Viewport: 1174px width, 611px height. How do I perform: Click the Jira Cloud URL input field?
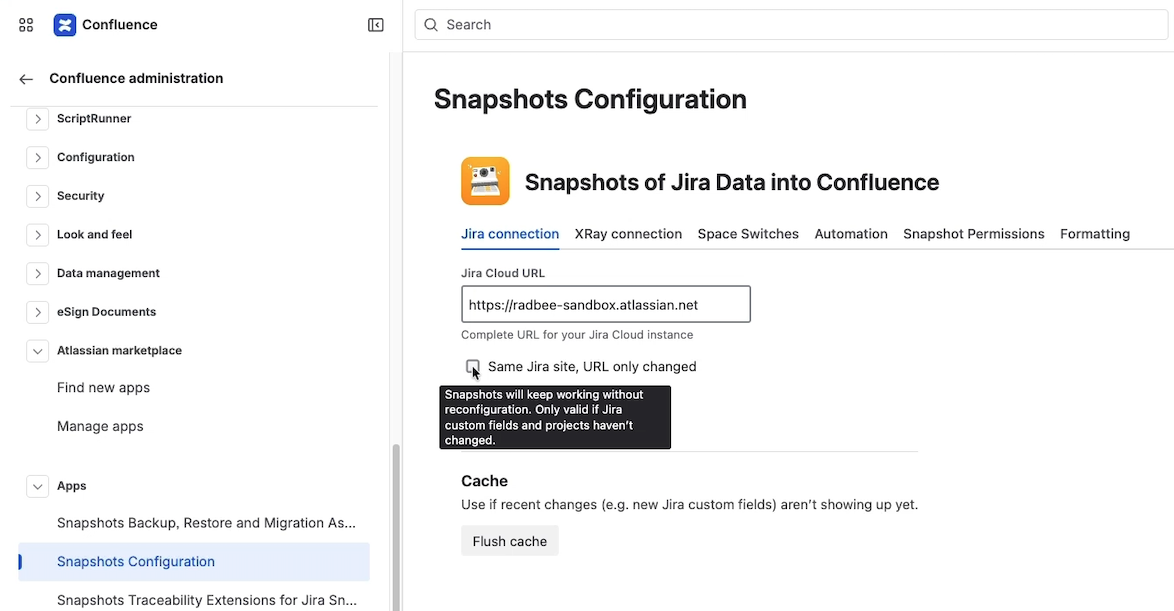(606, 305)
